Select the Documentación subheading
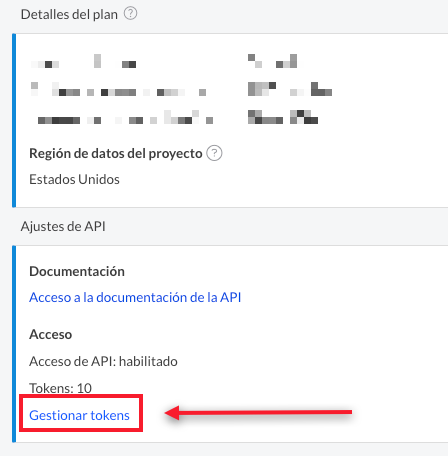448x456 pixels. coord(77,271)
